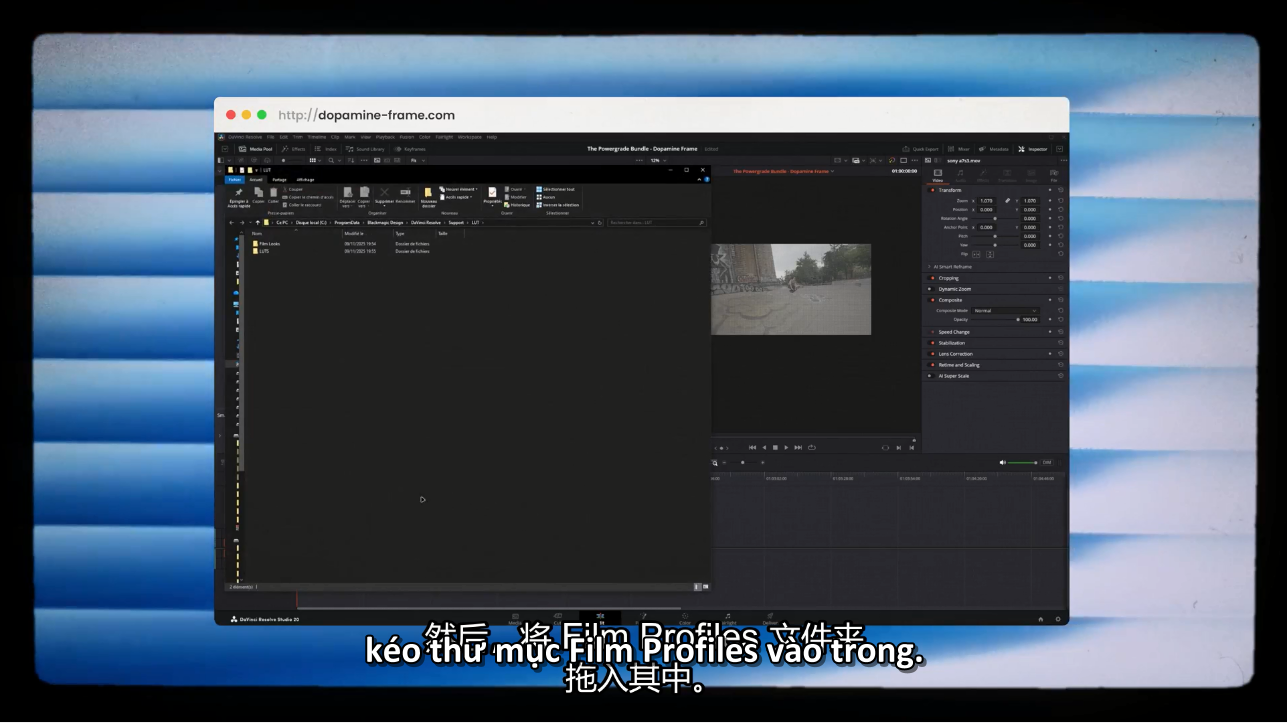1287x723 pixels.
Task: Open the Affichage ribbon tab
Action: pos(305,180)
